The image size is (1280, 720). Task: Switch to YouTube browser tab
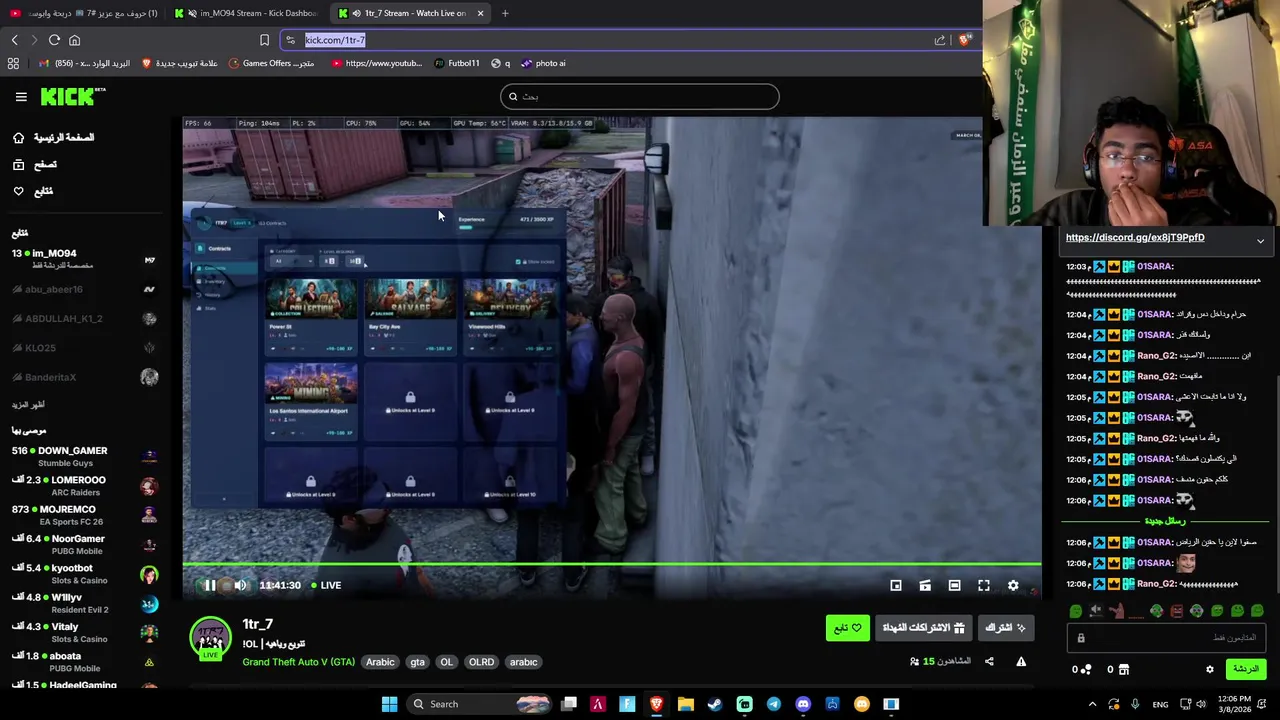coord(83,13)
